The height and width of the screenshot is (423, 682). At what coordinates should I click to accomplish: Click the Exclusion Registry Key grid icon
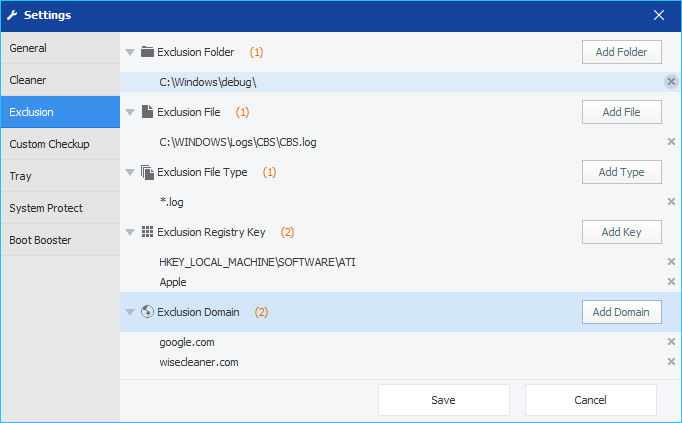coord(147,232)
